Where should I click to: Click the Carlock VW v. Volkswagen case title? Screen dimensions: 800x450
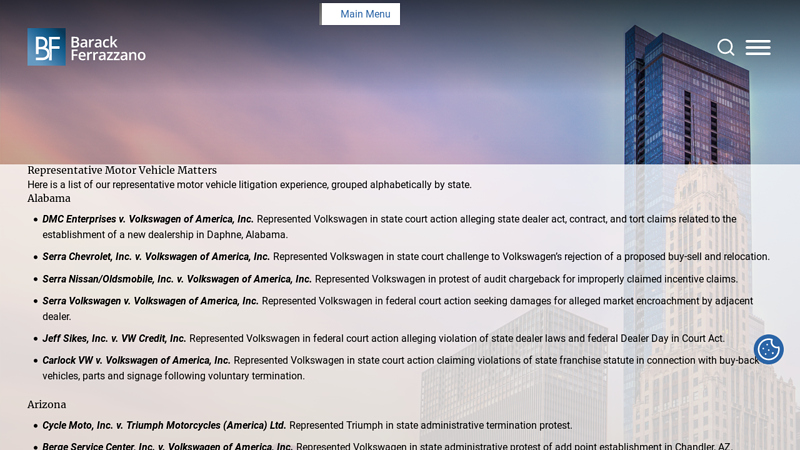tap(136, 360)
